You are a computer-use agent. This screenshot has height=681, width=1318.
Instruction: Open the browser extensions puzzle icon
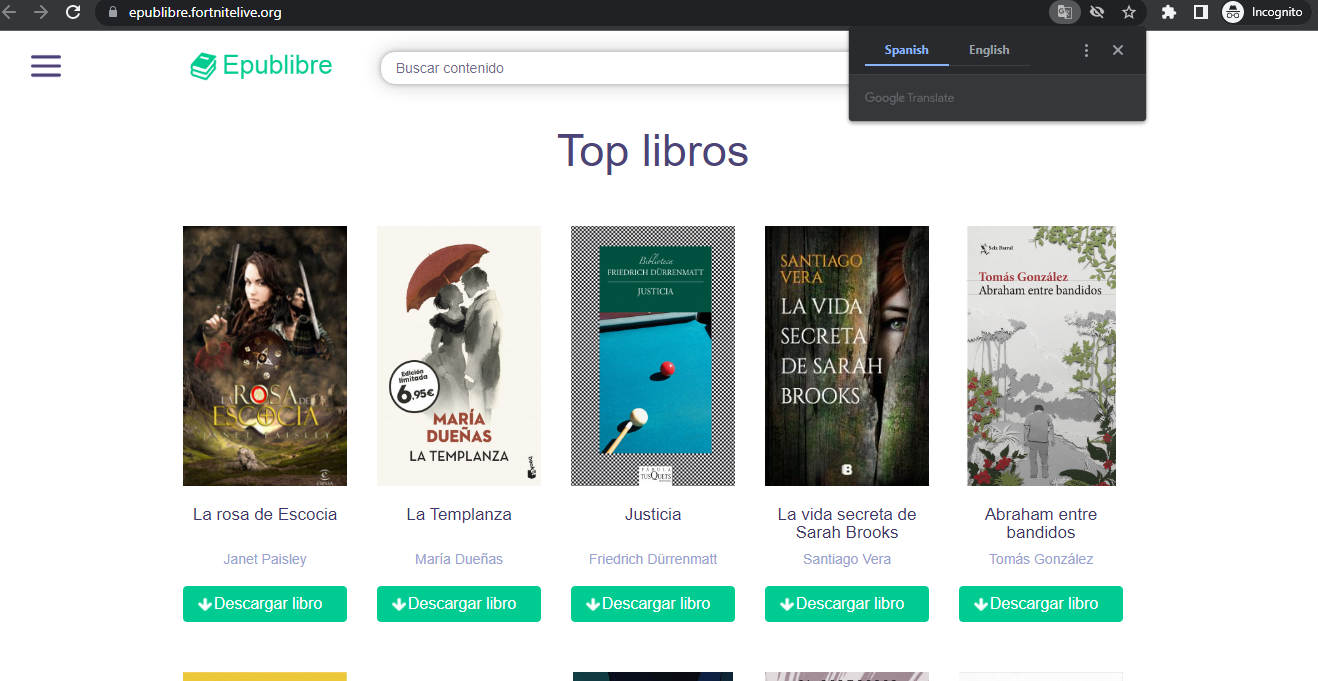tap(1168, 12)
